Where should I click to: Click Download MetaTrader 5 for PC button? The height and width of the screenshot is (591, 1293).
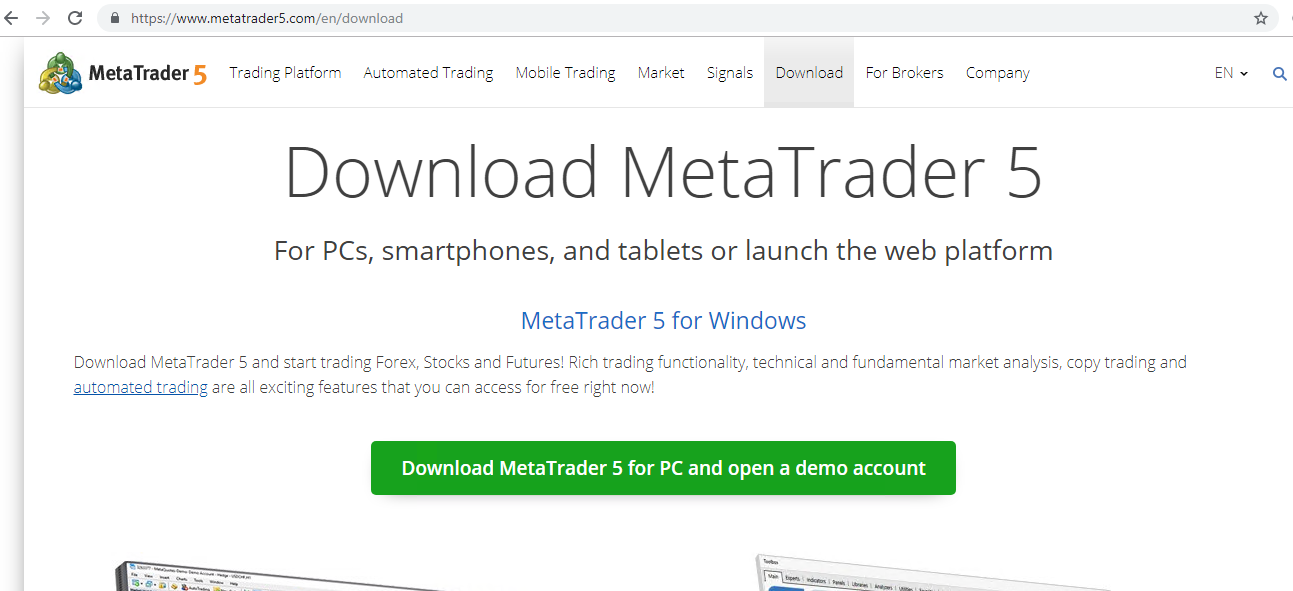pyautogui.click(x=663, y=467)
